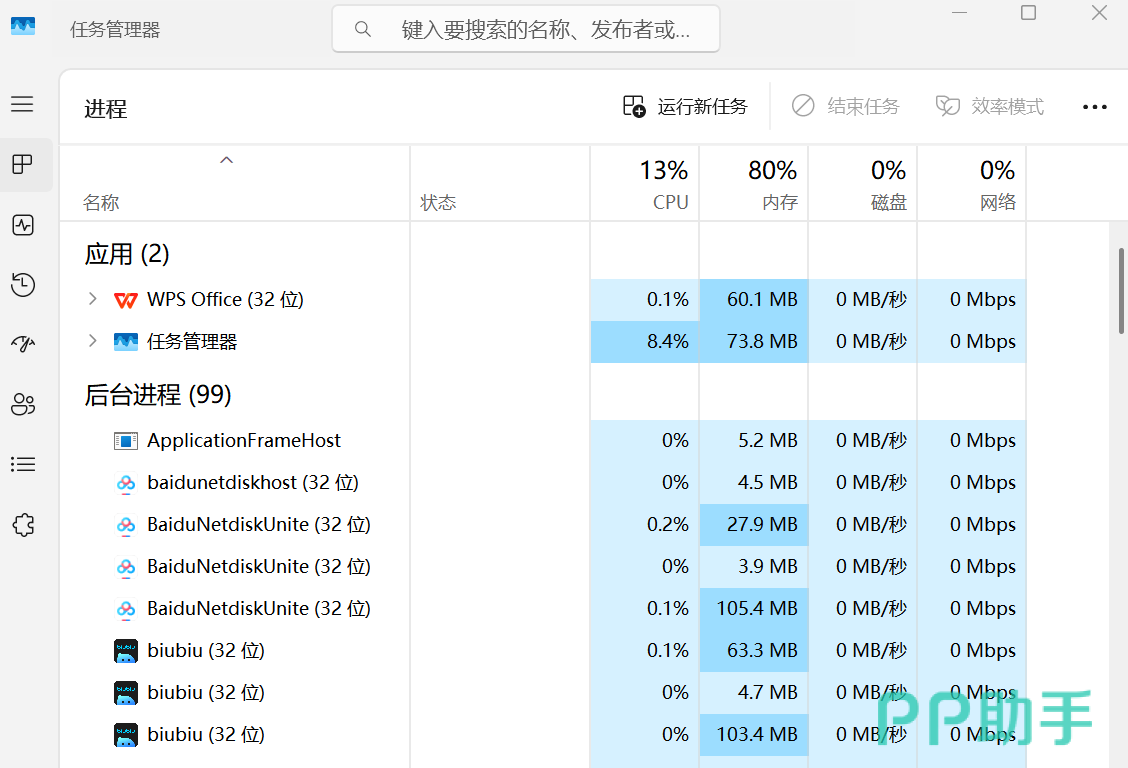The image size is (1128, 768).
Task: Select the ApplicationFrameHost row name
Action: pyautogui.click(x=244, y=440)
